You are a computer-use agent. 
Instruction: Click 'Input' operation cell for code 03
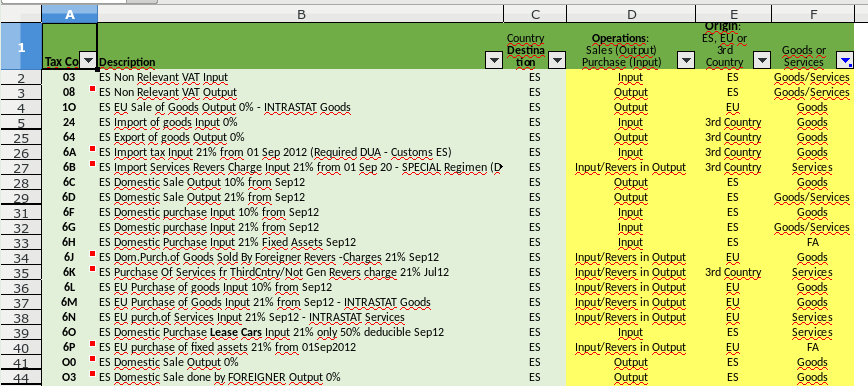631,77
